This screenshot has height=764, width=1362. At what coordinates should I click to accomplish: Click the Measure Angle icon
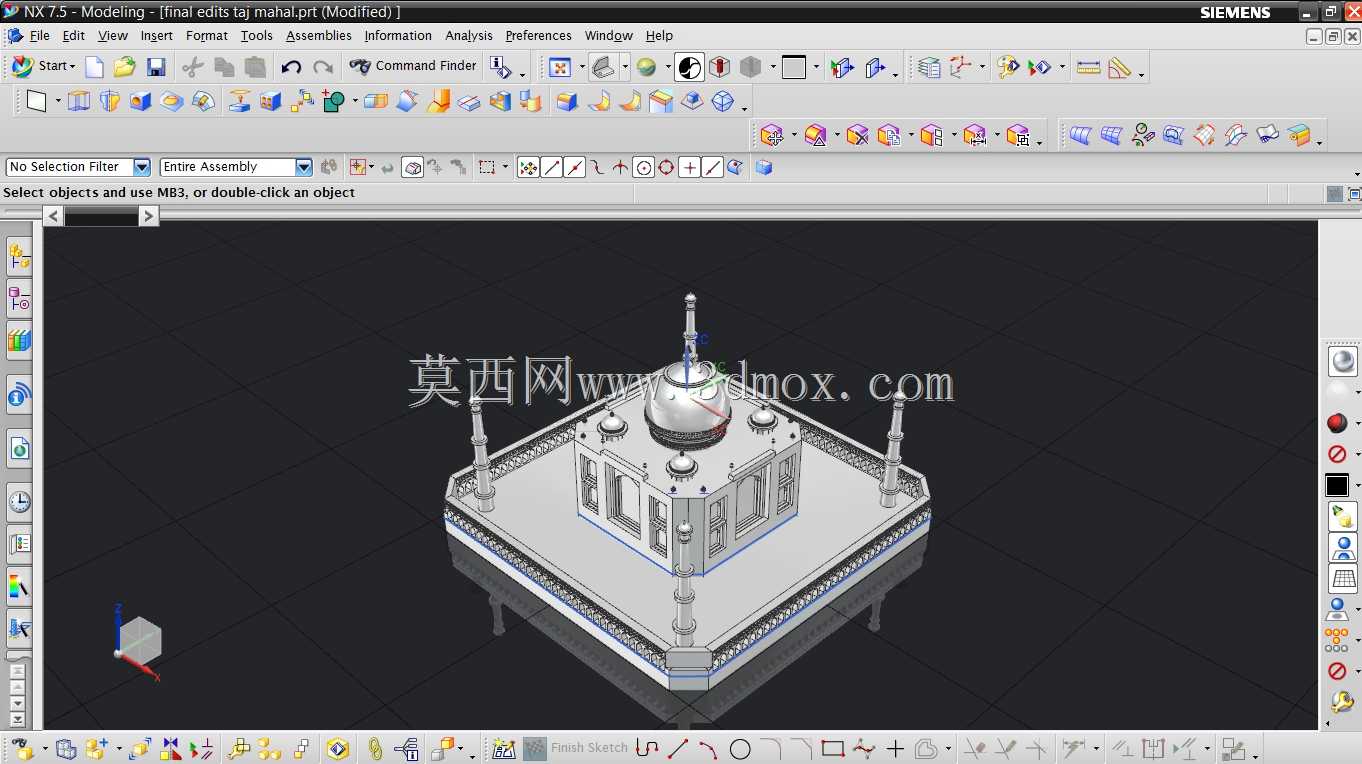point(1120,67)
